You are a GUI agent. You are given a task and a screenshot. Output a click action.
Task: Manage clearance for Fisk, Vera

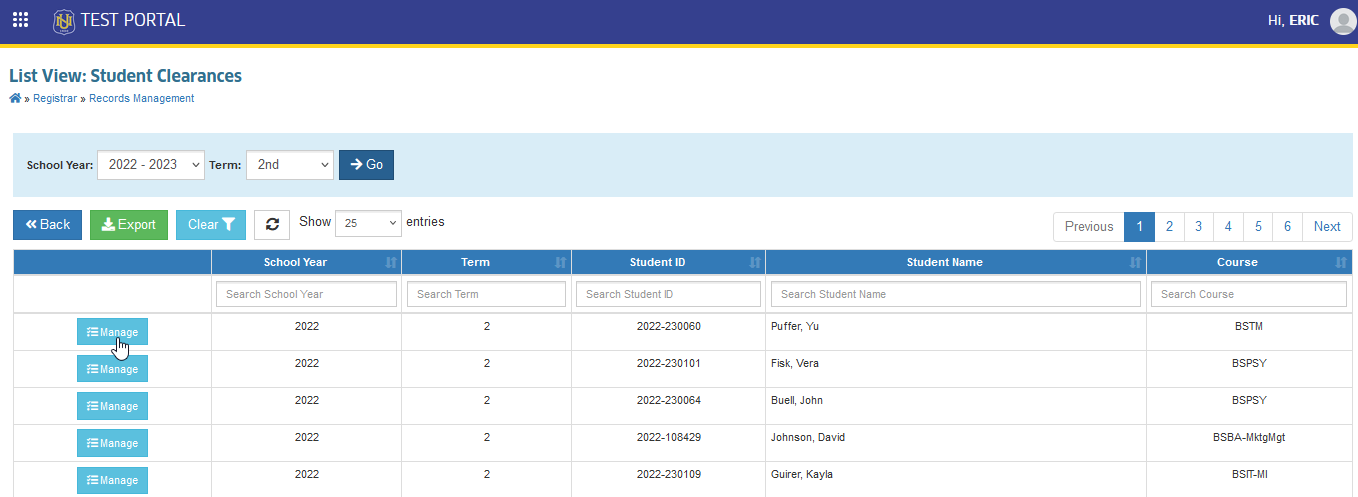(x=112, y=369)
